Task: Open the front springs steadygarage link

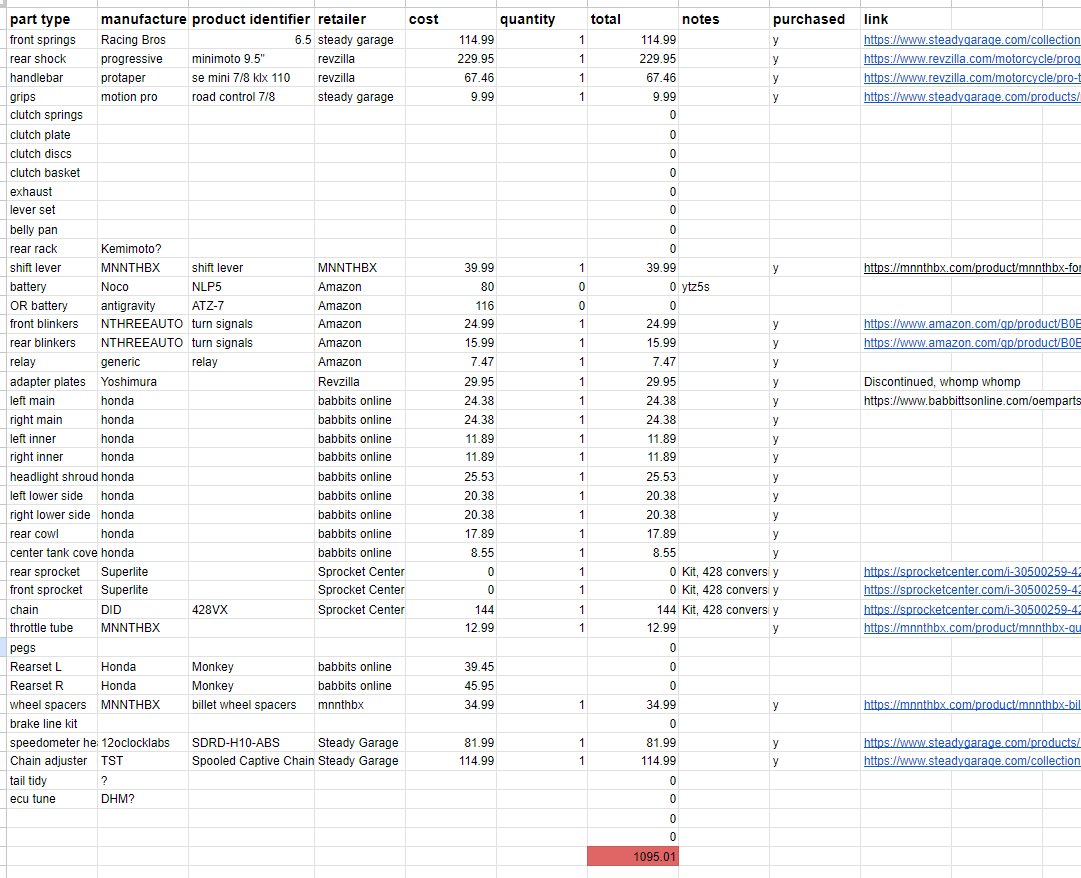Action: click(x=972, y=40)
